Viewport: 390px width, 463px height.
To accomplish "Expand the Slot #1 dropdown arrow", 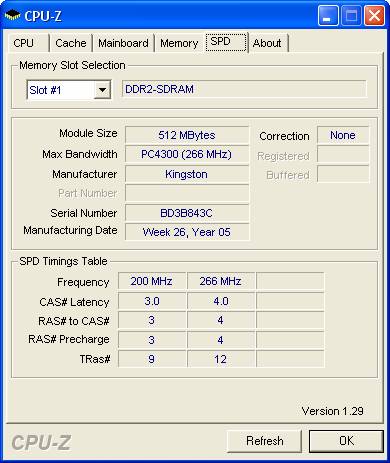I will click(x=102, y=90).
